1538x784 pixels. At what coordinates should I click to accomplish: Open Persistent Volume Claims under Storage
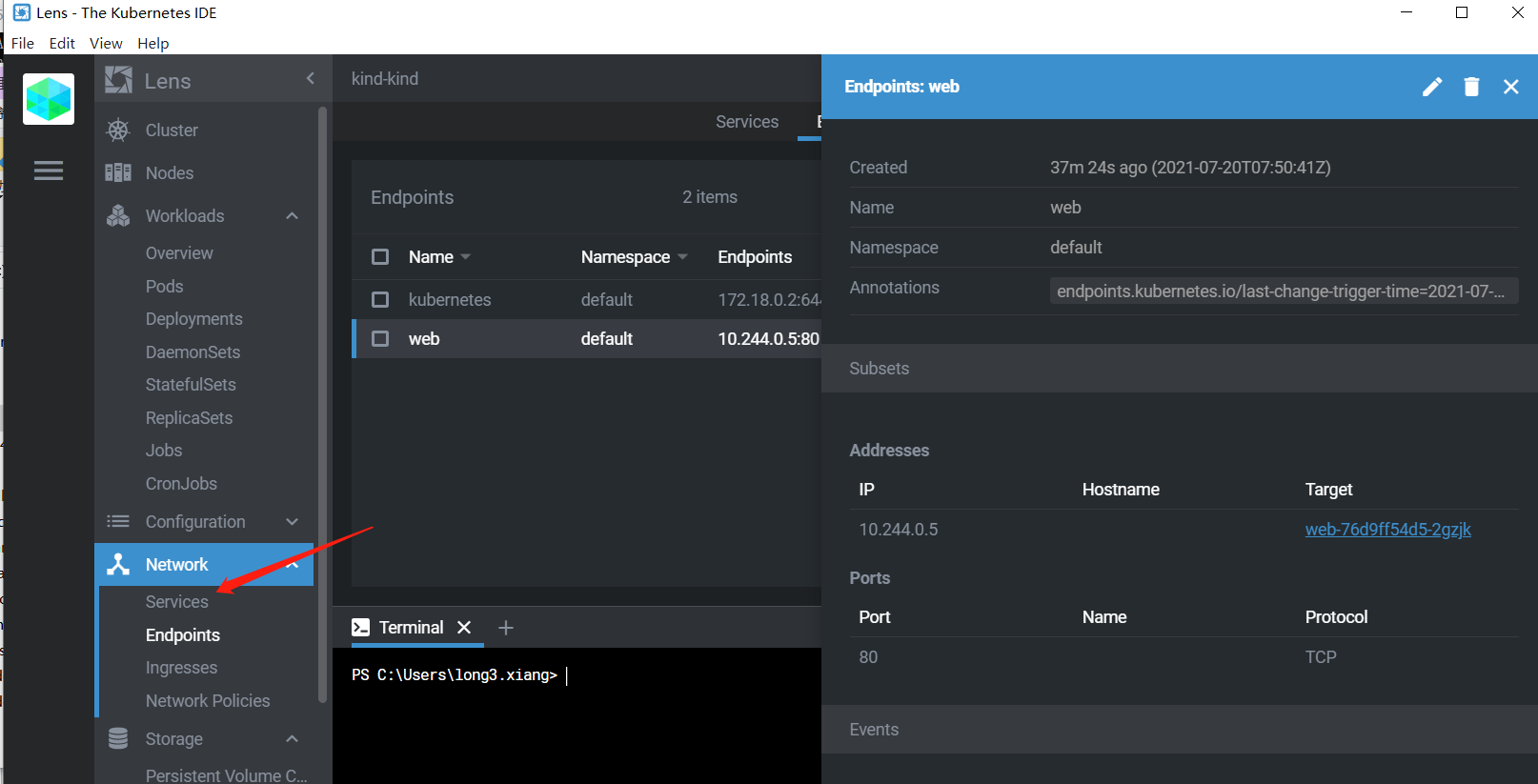click(226, 774)
